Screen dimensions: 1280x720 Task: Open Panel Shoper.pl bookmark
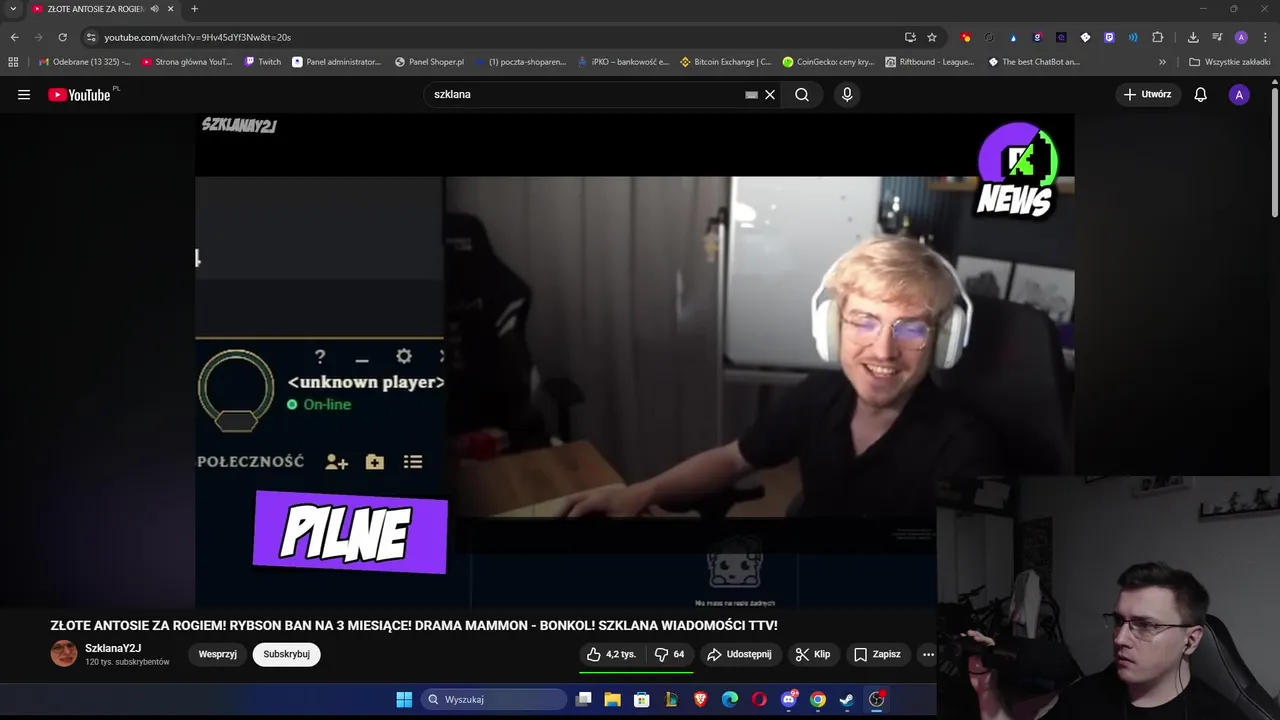pos(430,62)
